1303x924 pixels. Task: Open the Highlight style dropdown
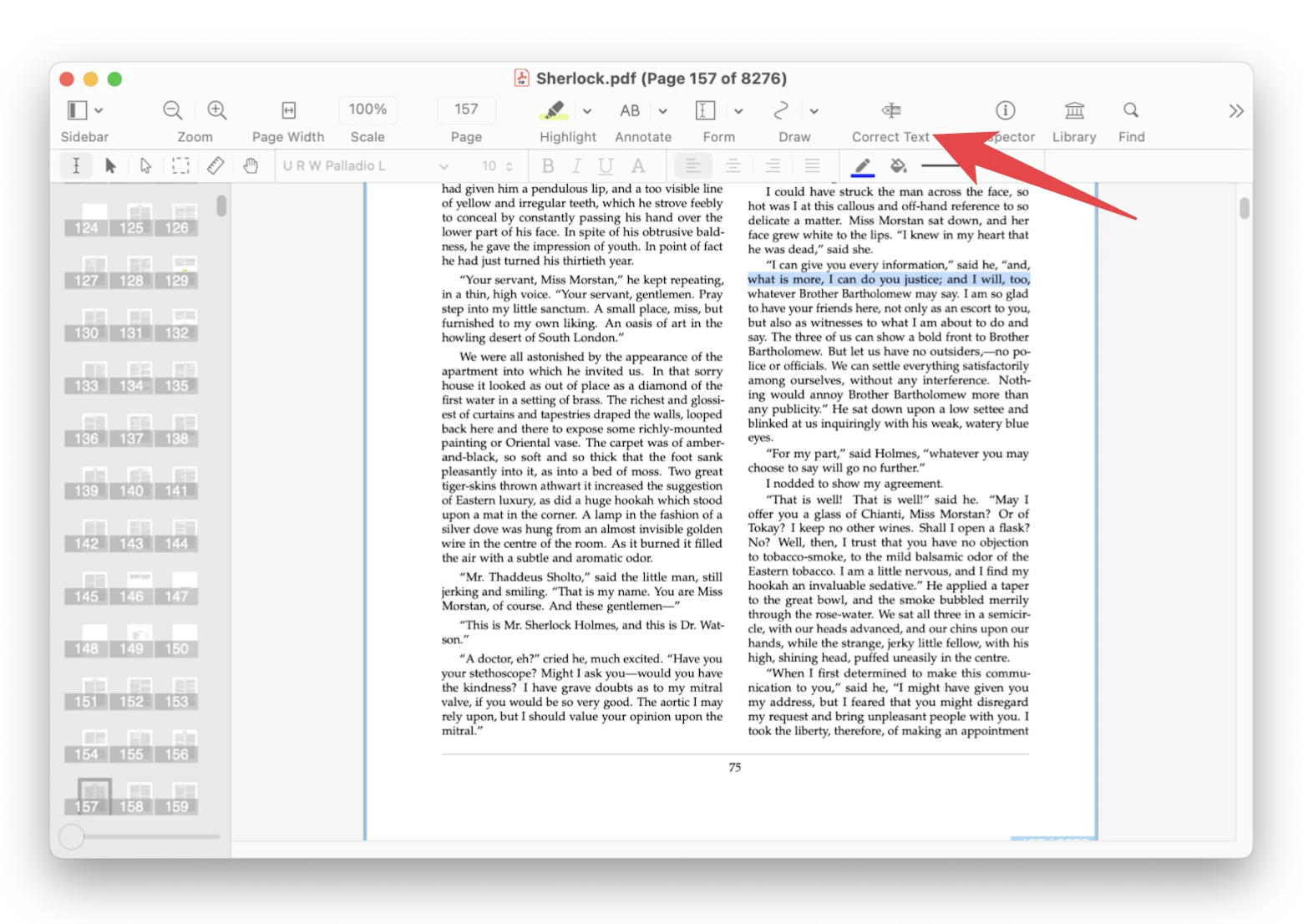[587, 109]
